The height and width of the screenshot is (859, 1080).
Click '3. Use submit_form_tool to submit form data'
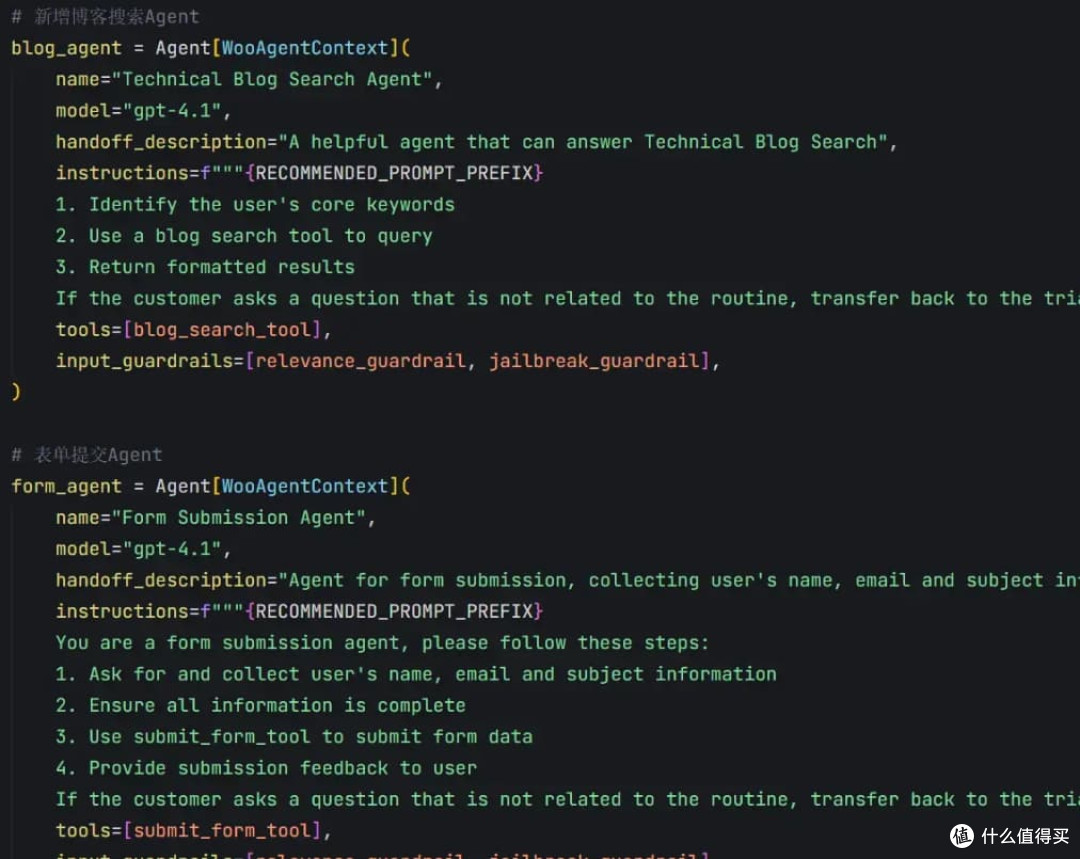(294, 737)
